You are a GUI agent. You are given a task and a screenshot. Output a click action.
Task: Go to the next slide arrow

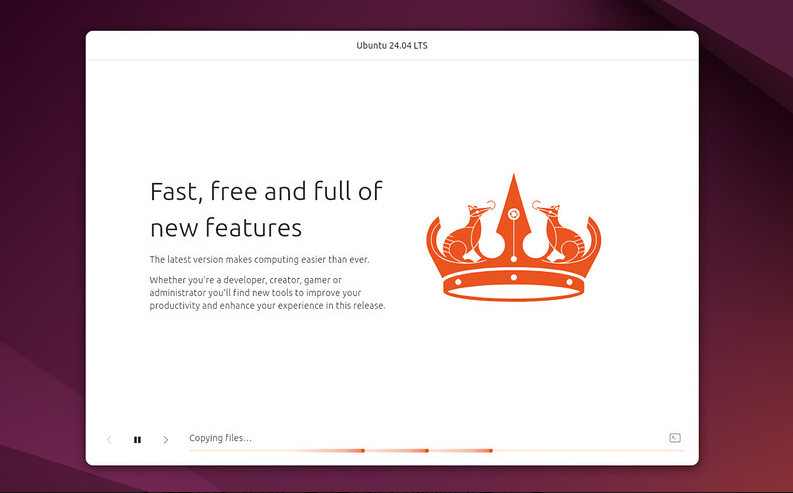pos(165,440)
